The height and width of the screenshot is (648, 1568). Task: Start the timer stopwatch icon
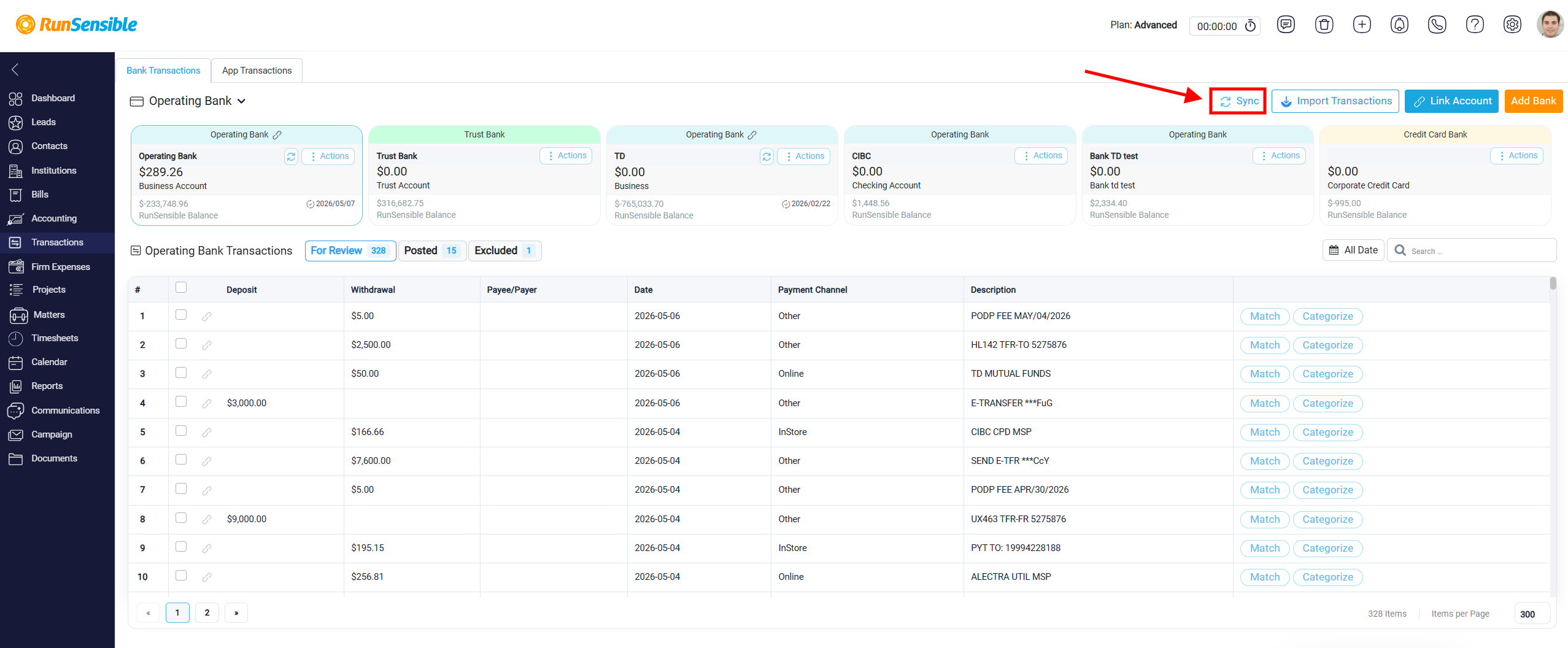click(1250, 26)
